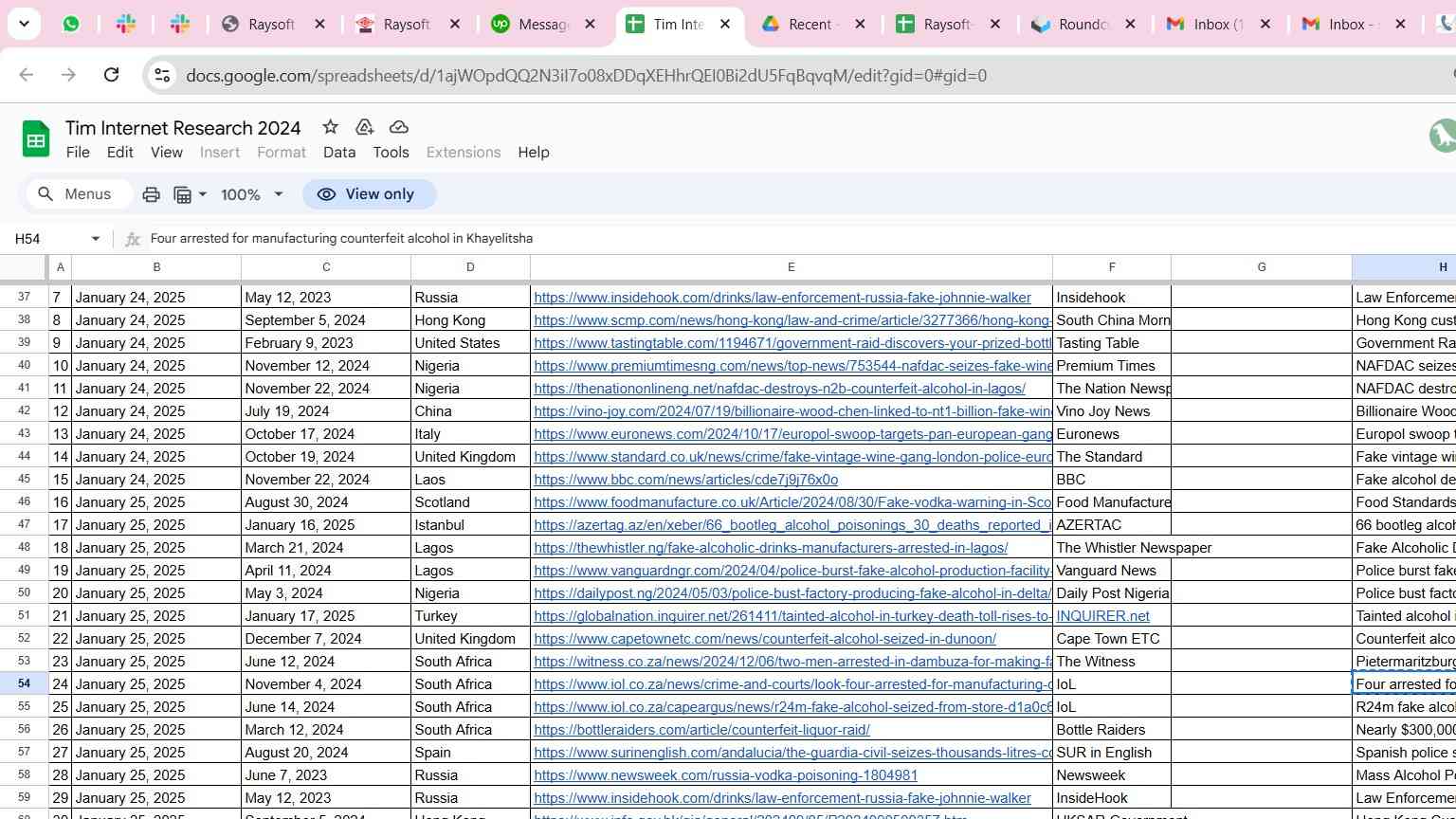The height and width of the screenshot is (819, 1456).
Task: Select the cell reading 'Bottle Raiders'
Action: click(x=1112, y=729)
